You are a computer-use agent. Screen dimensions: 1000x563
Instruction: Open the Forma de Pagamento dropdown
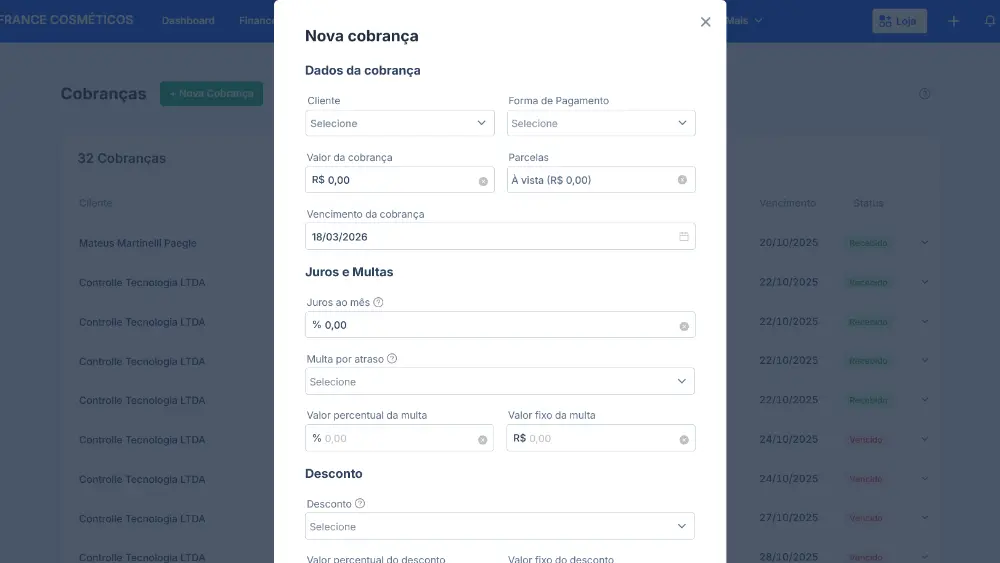pos(601,123)
